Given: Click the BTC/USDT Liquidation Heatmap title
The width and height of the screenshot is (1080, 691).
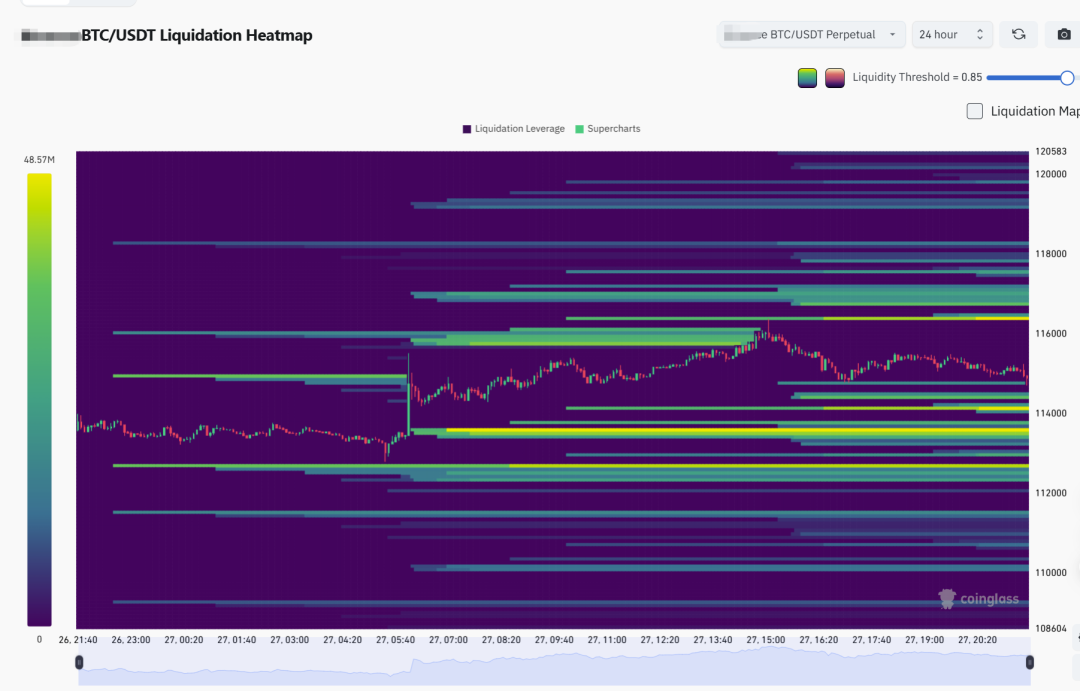Looking at the screenshot, I should (197, 36).
